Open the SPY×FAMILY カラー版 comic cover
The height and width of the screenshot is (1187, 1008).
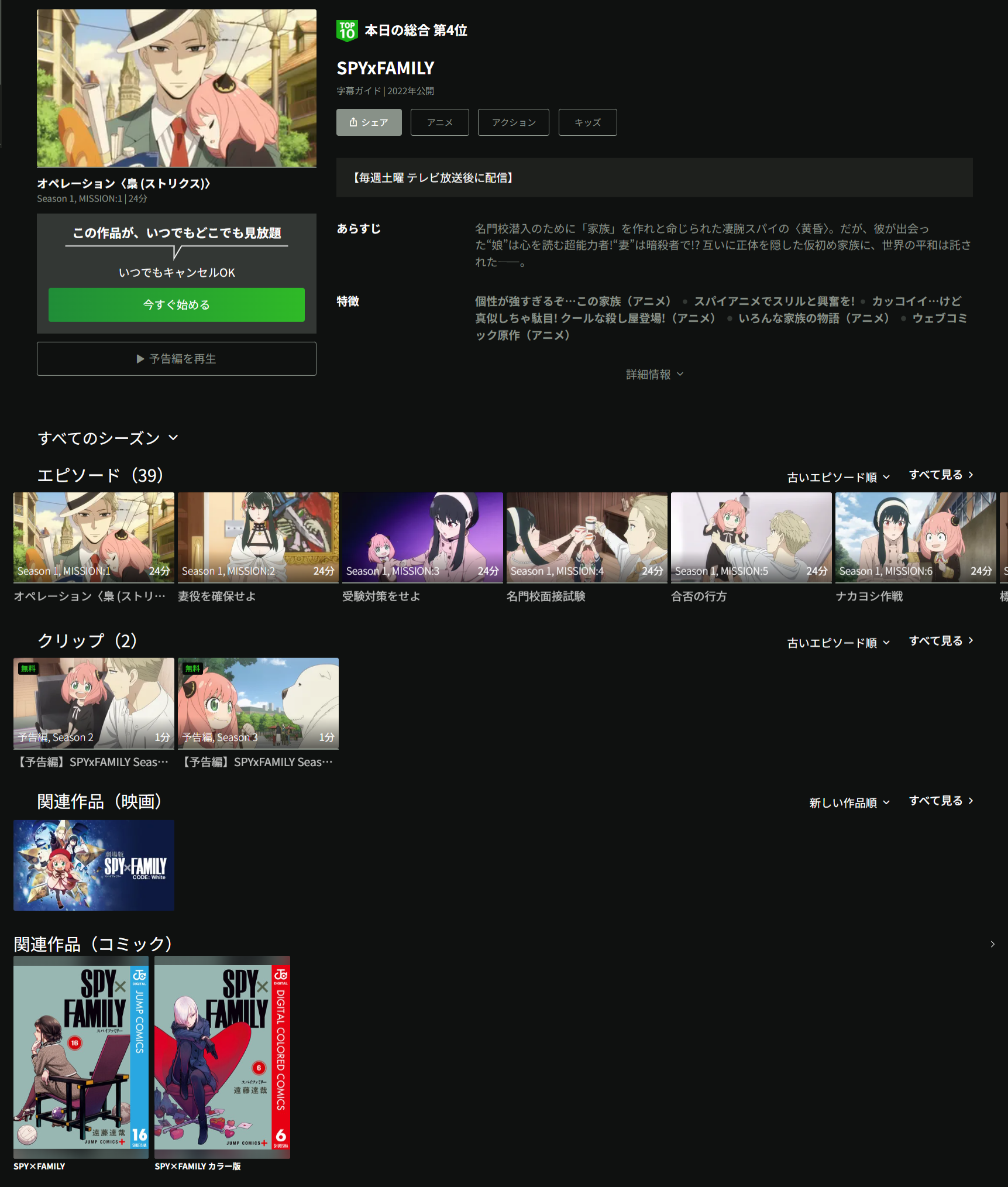pos(222,1057)
